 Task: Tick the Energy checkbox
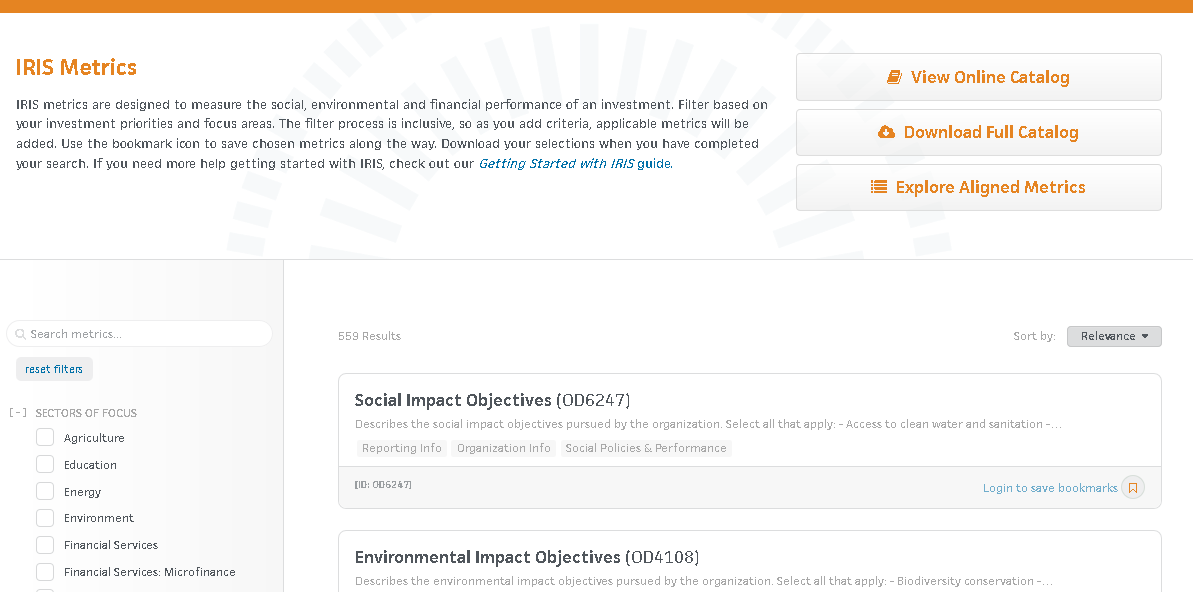(x=45, y=492)
